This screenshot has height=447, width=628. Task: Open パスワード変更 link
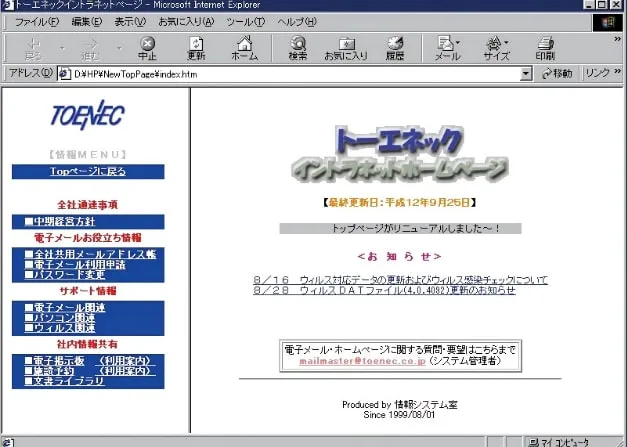tap(65, 275)
